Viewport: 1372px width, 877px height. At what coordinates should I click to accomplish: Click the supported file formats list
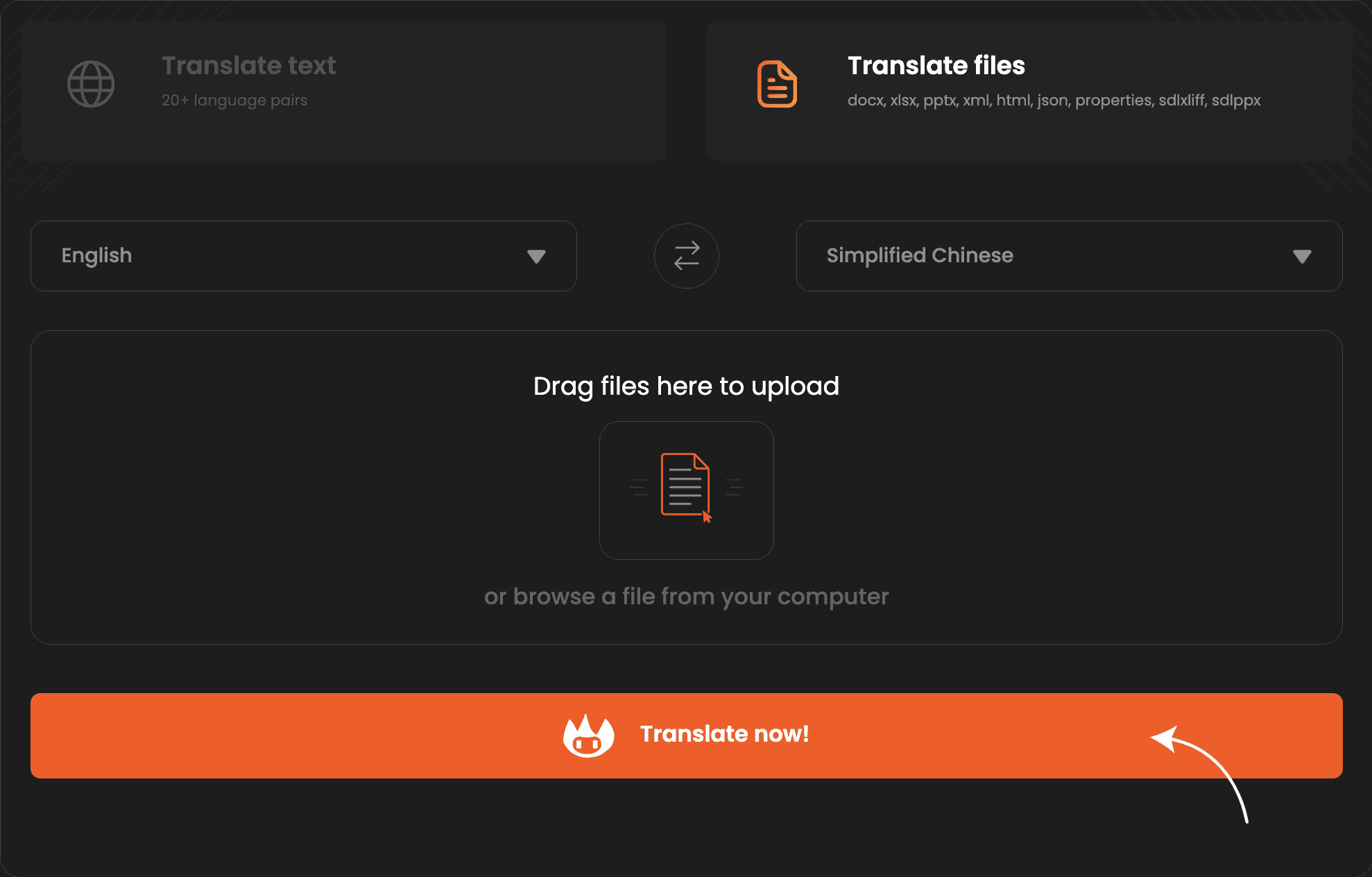click(x=1054, y=101)
